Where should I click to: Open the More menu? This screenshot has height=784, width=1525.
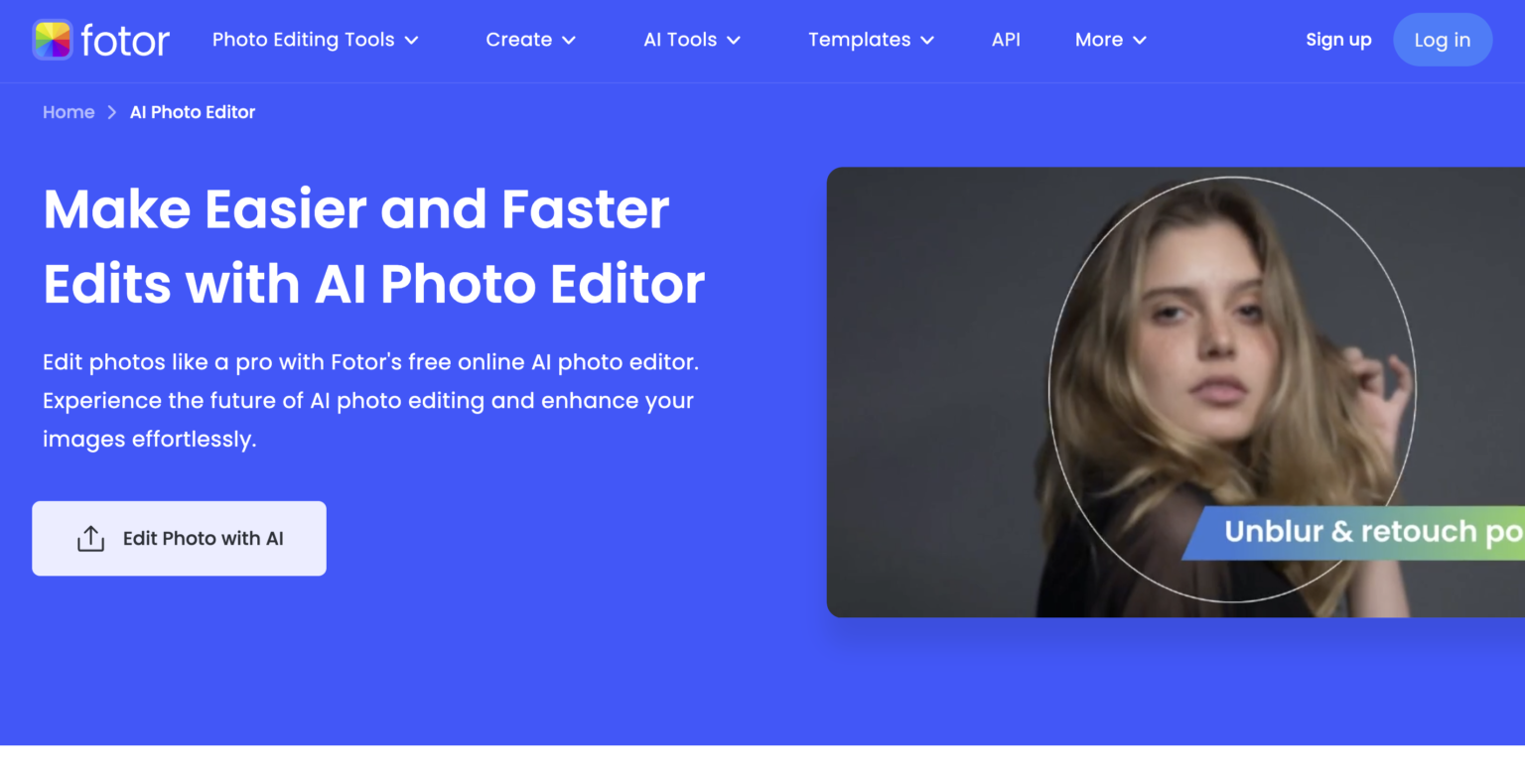[1099, 40]
